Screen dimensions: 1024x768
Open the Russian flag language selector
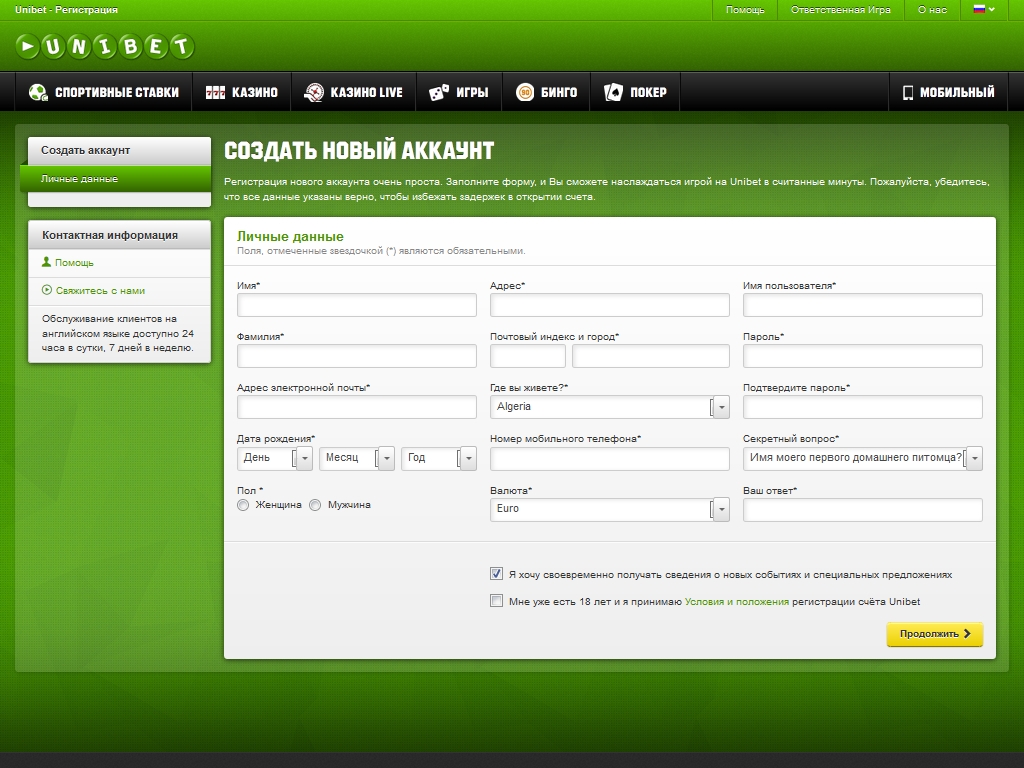984,9
